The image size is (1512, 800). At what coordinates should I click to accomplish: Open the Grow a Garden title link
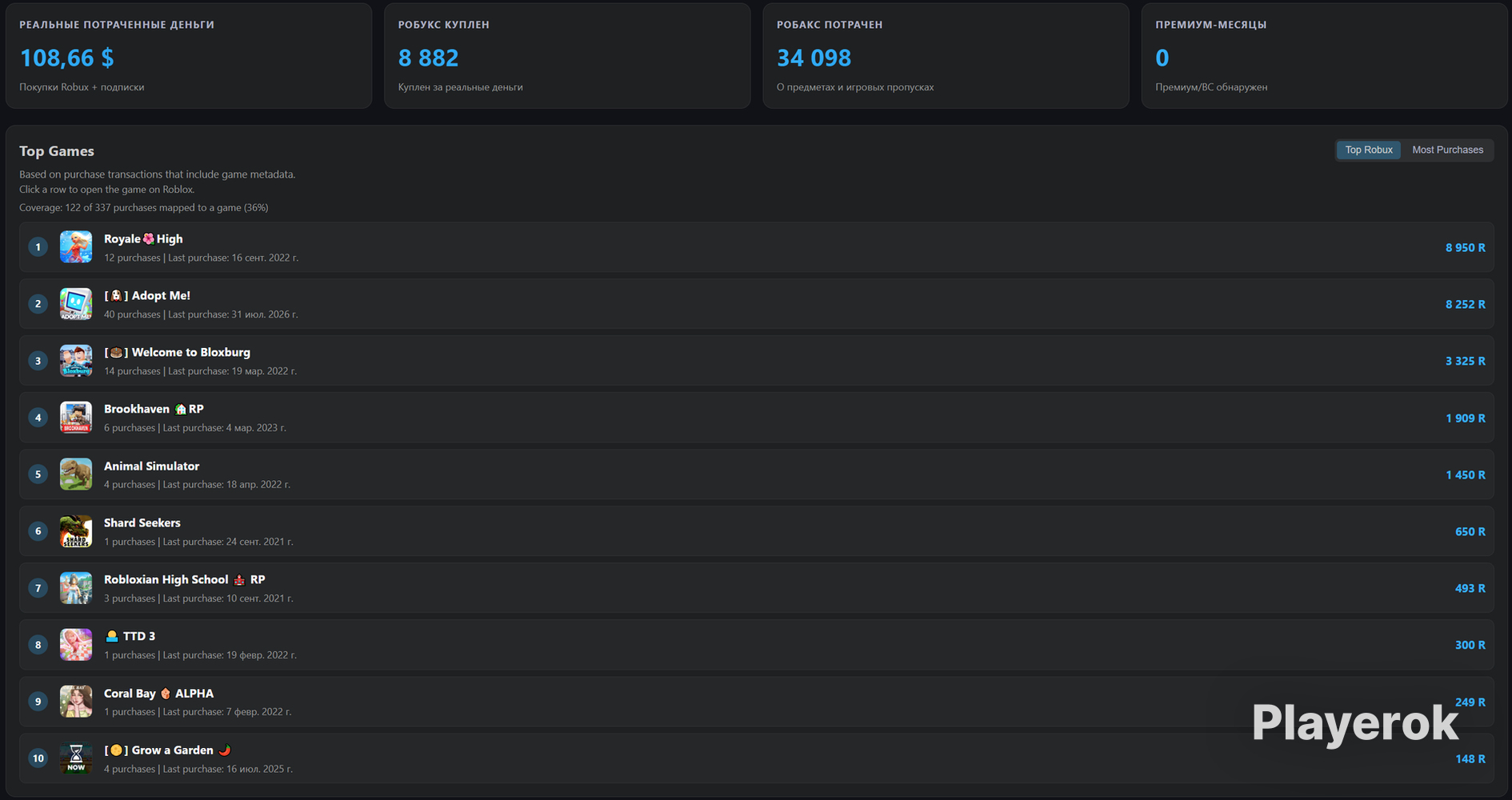tap(168, 750)
